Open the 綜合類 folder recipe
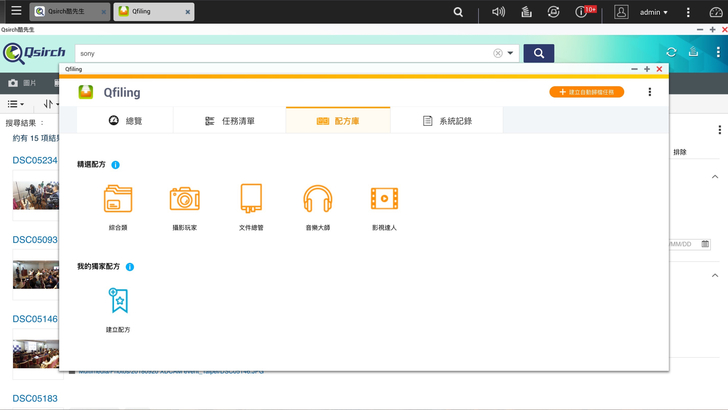 click(118, 200)
